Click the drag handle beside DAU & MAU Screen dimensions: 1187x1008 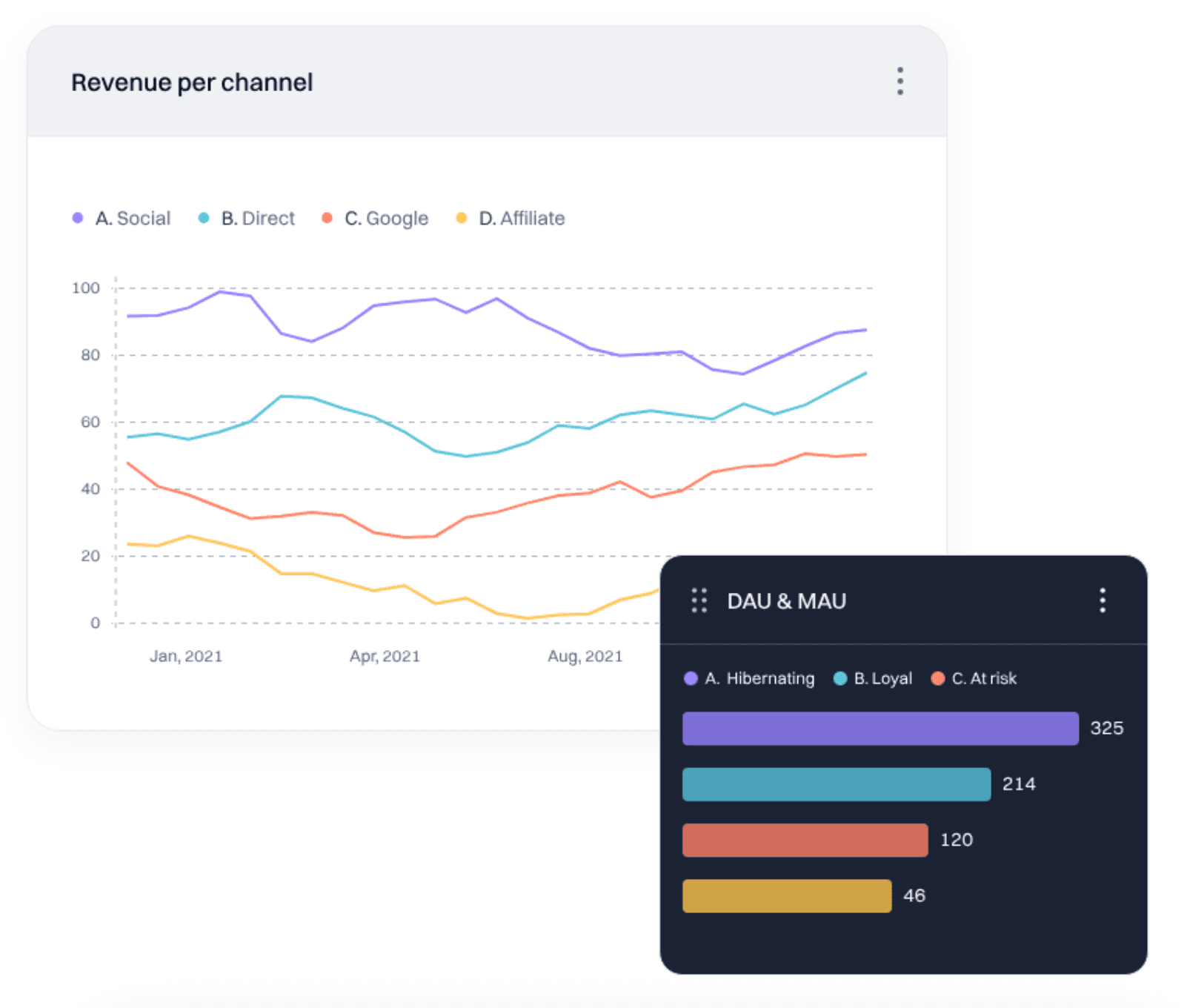coord(698,601)
